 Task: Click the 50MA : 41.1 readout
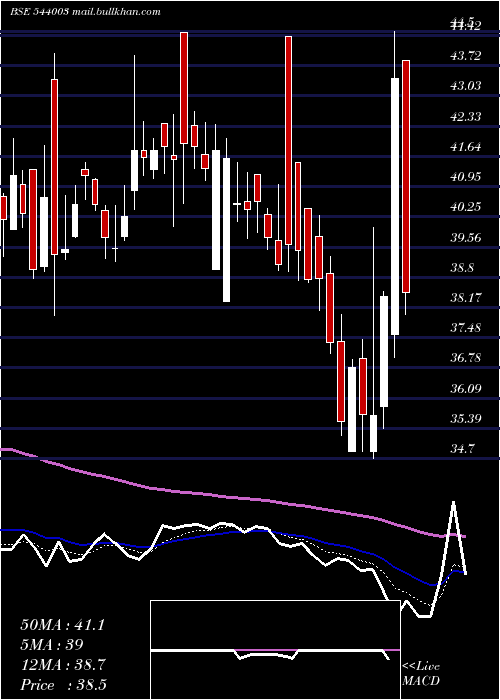(62, 625)
